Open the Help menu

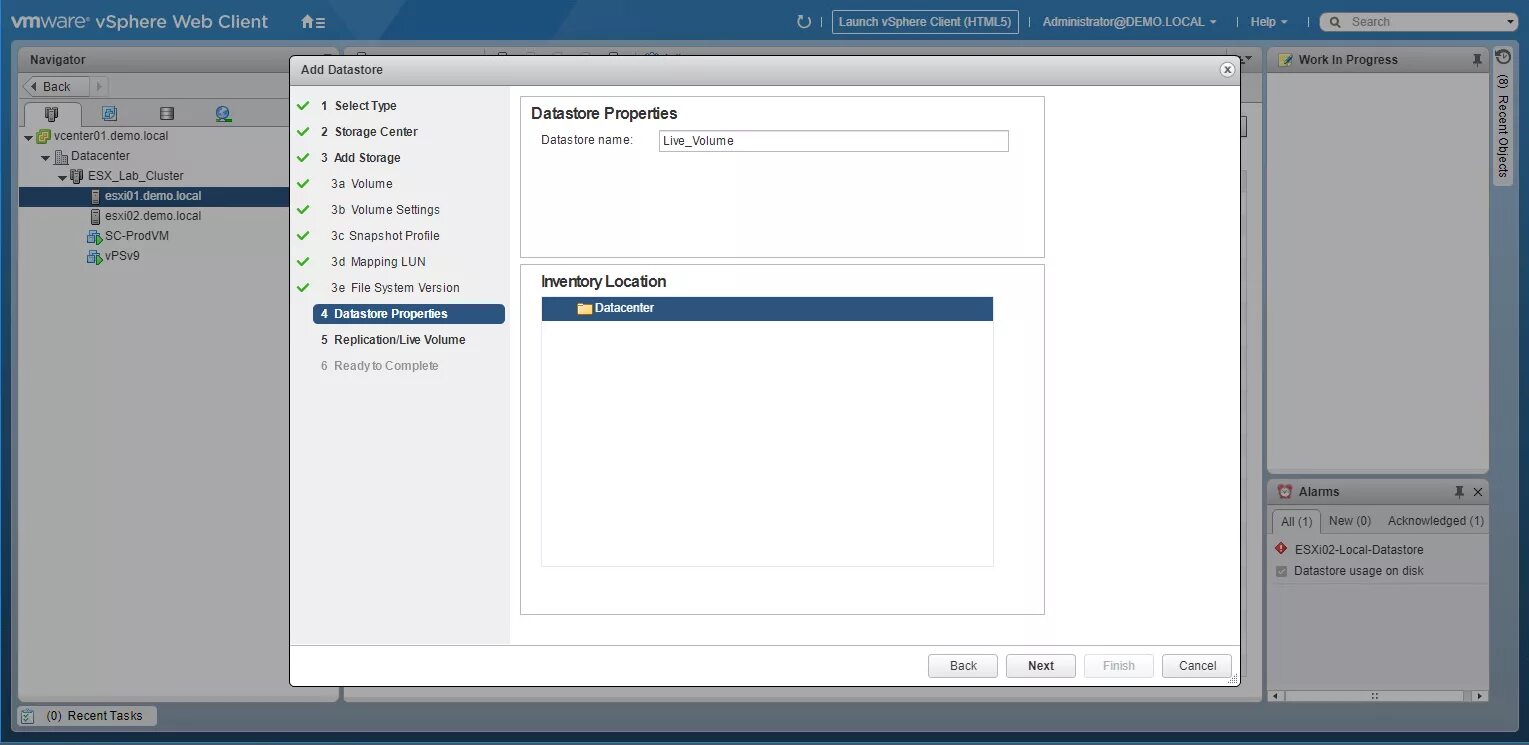pos(1267,21)
